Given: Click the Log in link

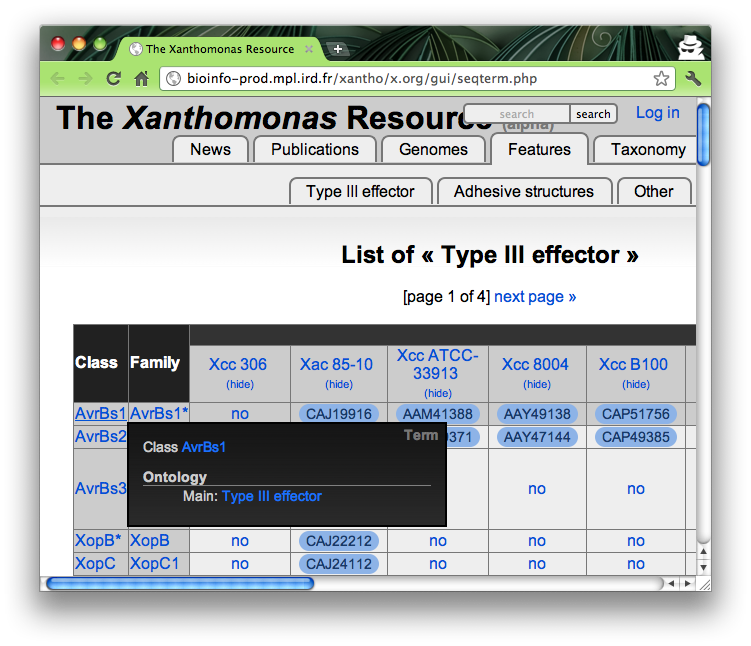Looking at the screenshot, I should (x=657, y=113).
